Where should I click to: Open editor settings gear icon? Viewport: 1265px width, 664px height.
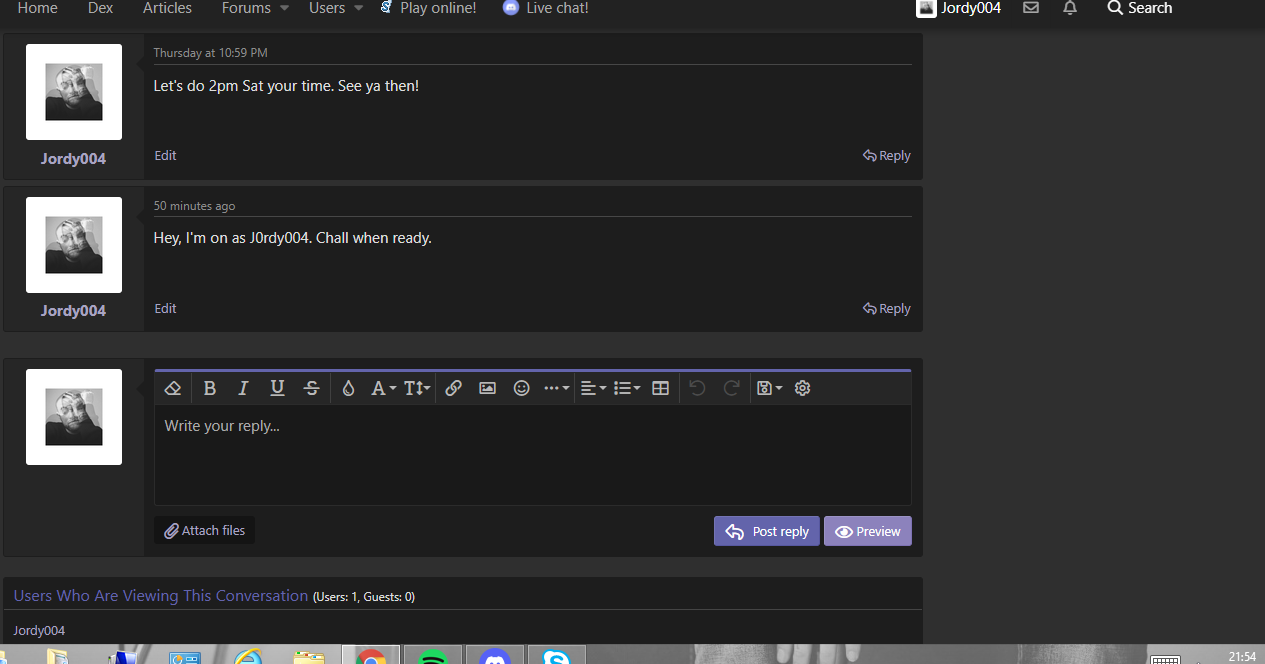(802, 388)
